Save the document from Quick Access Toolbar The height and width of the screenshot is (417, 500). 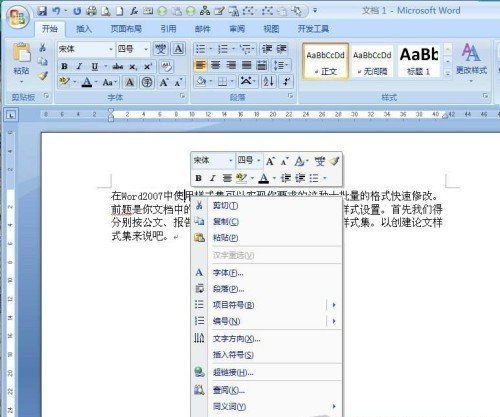(x=42, y=11)
